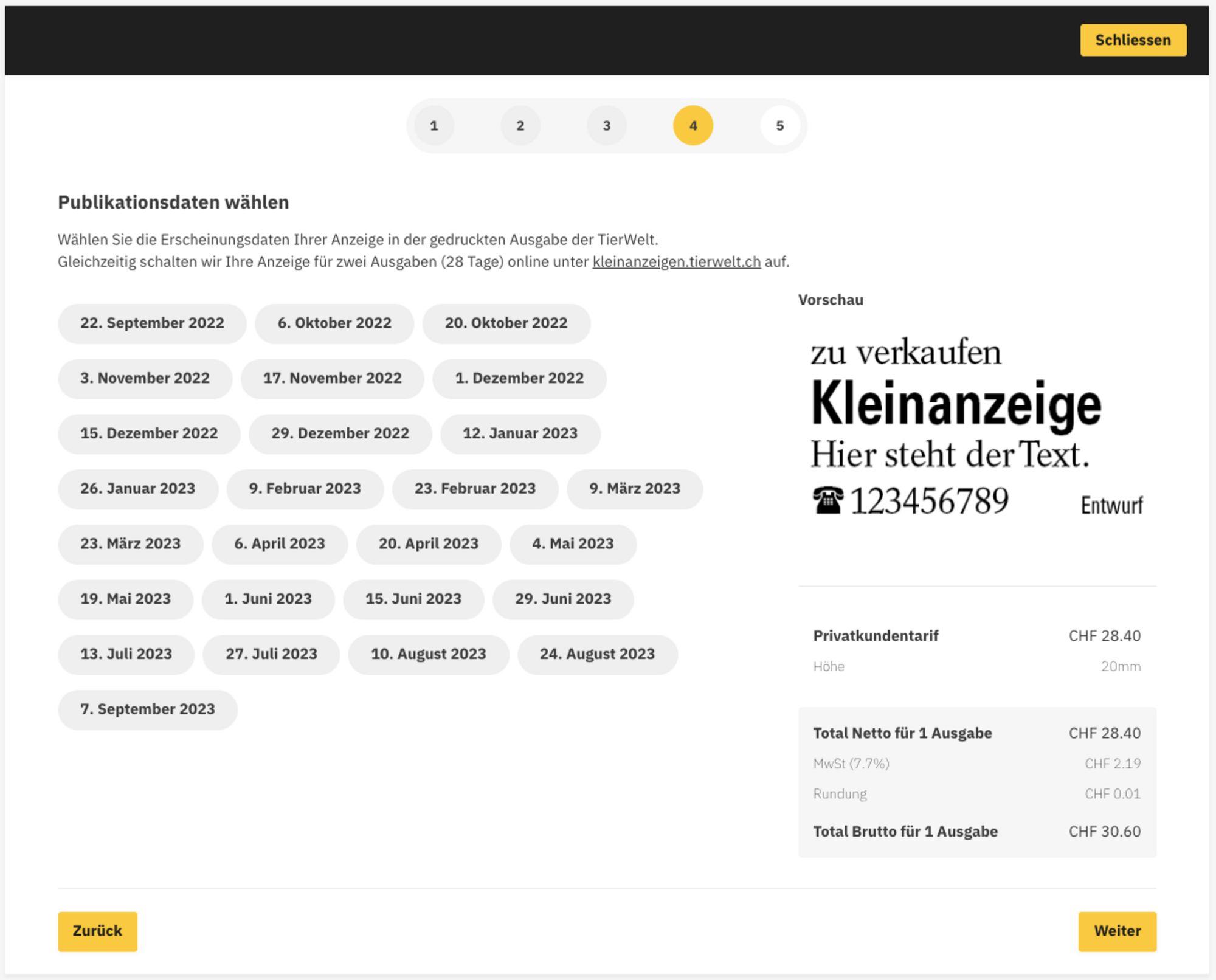Viewport: 1216px width, 980px height.
Task: Choose the 13. Juli 2023 issue
Action: (126, 655)
